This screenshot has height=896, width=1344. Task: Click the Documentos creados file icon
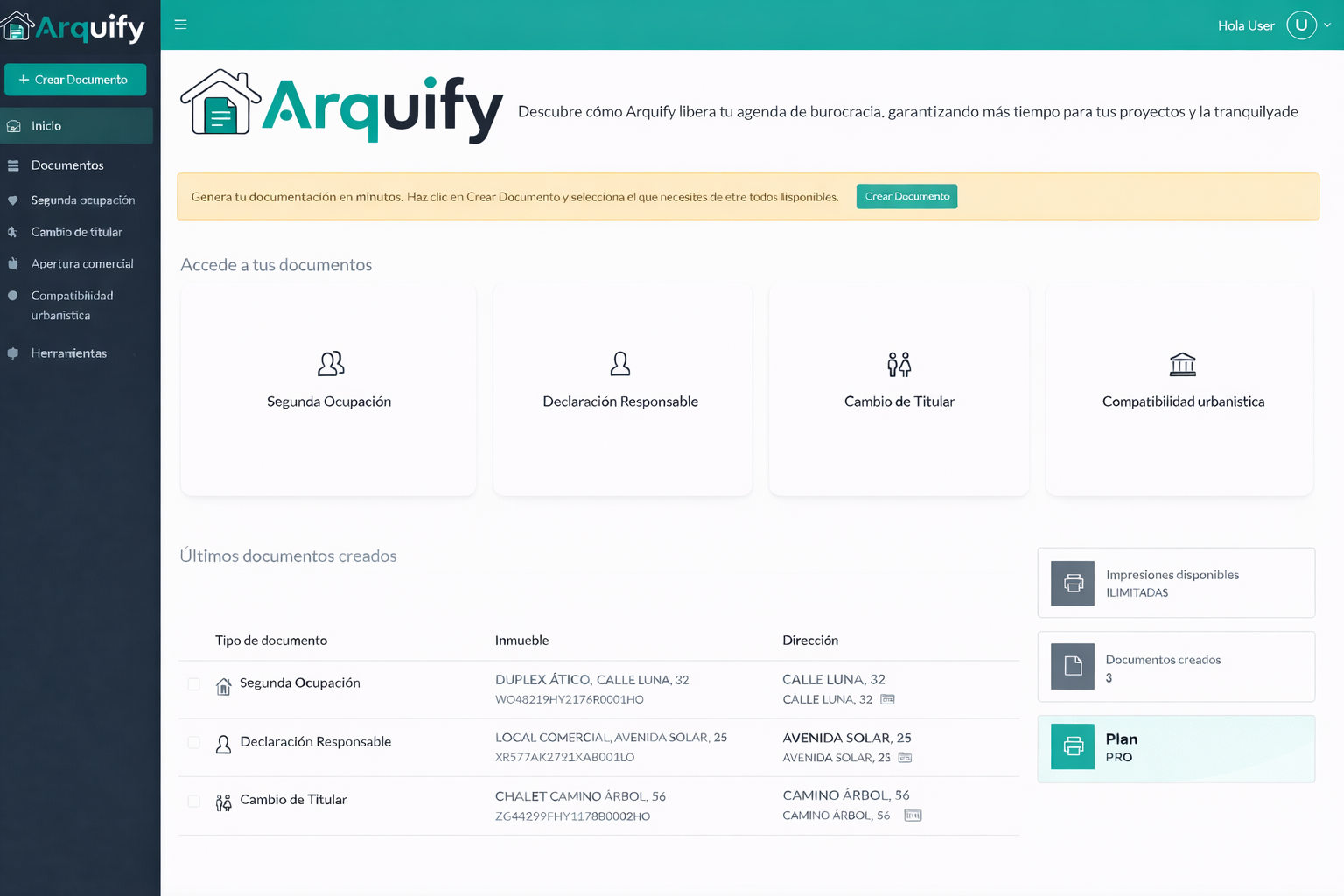click(x=1073, y=667)
